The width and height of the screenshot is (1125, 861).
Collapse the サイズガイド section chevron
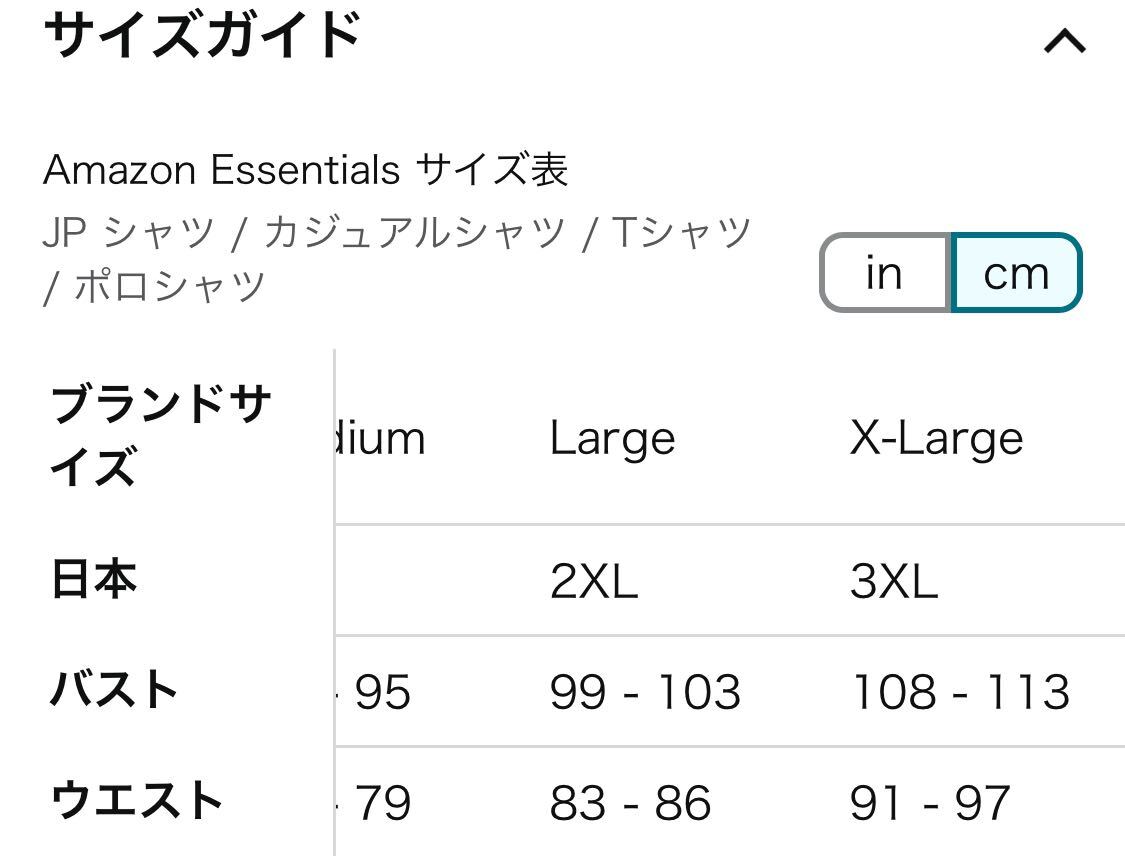(1065, 42)
